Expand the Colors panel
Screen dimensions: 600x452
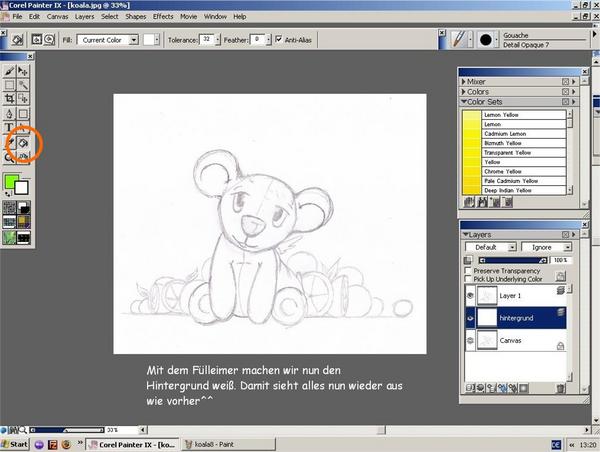click(464, 92)
